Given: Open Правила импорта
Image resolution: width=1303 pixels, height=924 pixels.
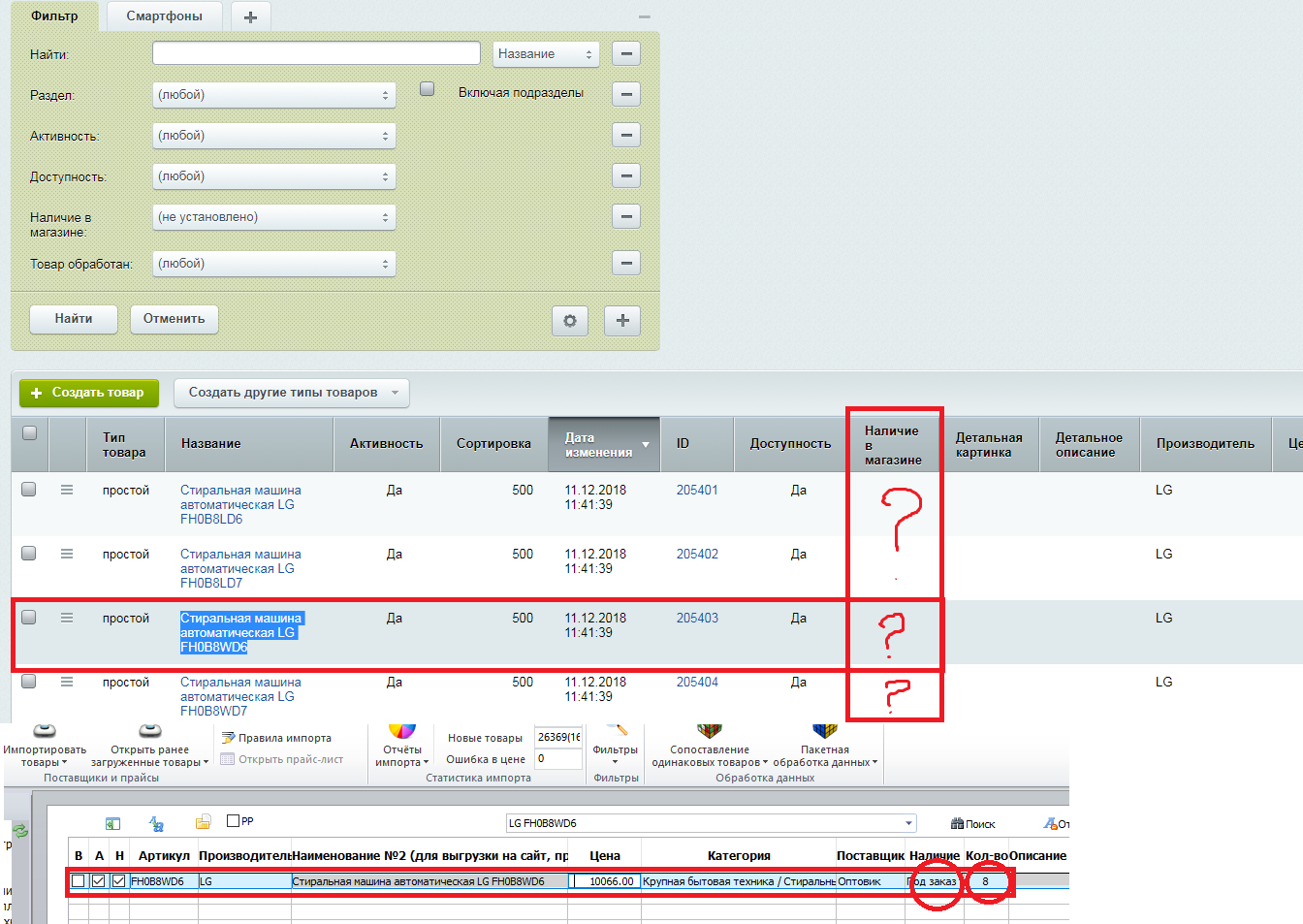Looking at the screenshot, I should point(277,738).
